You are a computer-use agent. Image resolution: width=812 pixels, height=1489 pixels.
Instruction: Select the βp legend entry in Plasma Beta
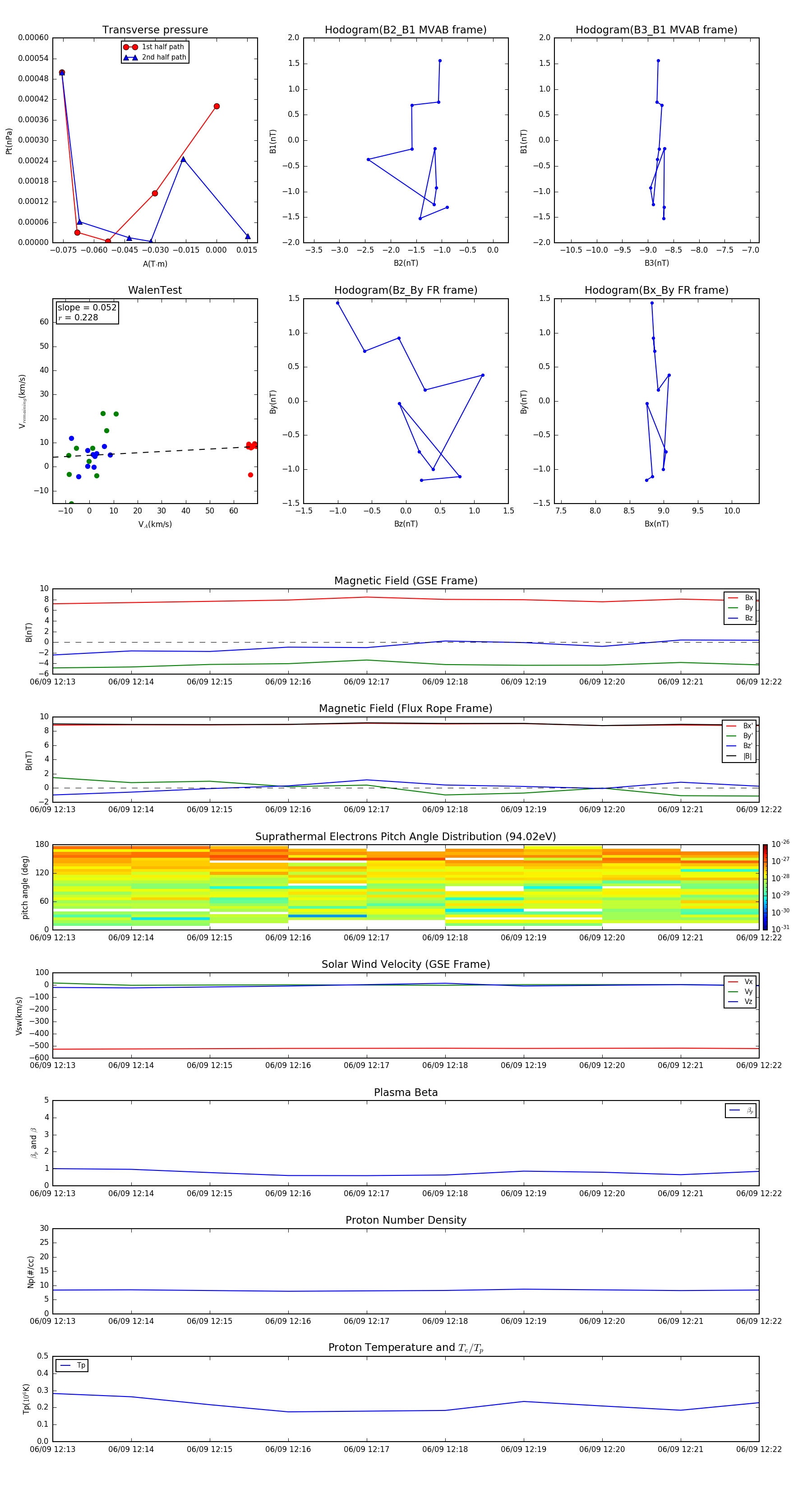(741, 1110)
